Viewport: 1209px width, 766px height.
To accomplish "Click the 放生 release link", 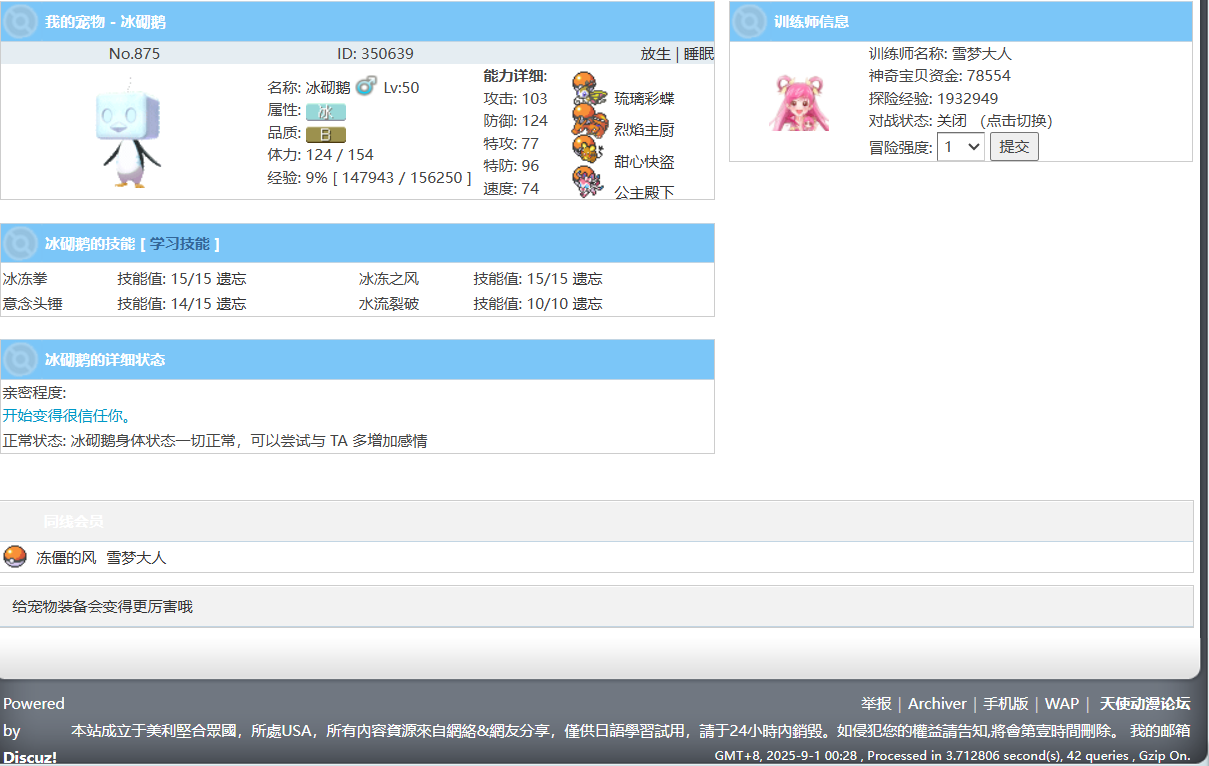I will click(x=656, y=54).
